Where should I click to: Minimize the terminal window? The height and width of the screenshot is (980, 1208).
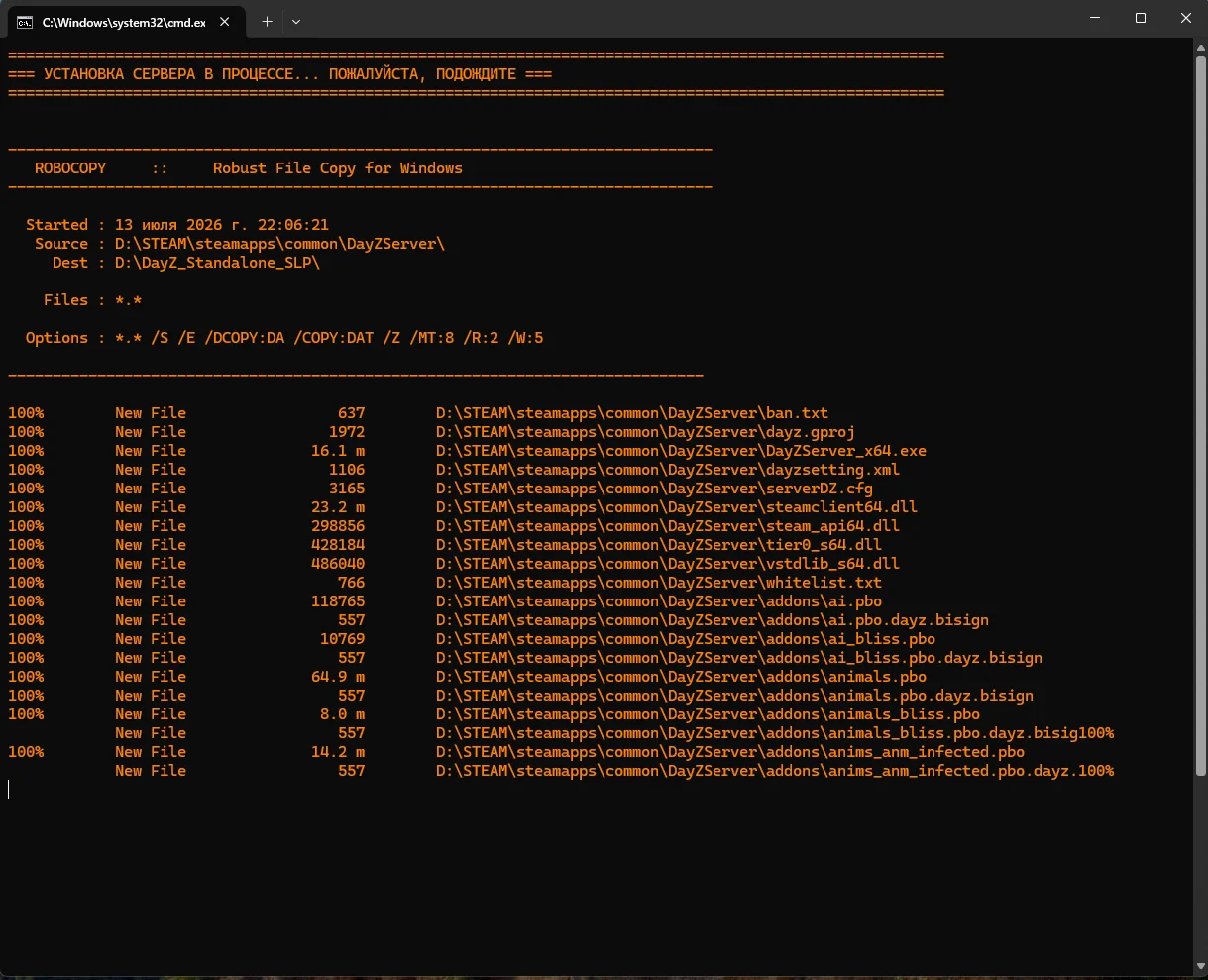tap(1093, 19)
